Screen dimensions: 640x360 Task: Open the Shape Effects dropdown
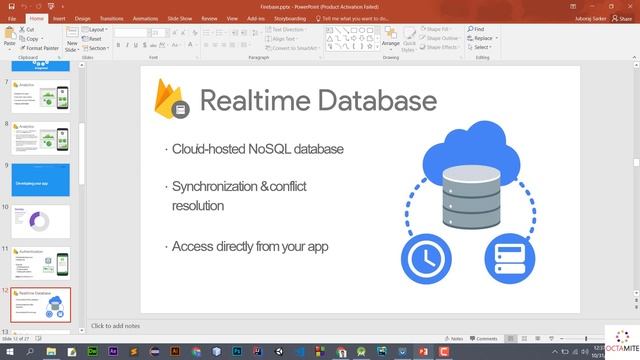439,47
